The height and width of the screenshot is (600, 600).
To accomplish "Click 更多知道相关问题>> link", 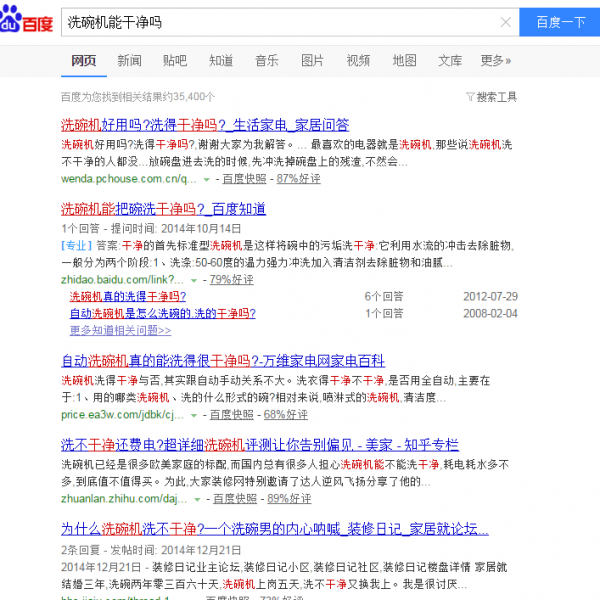I will (120, 330).
